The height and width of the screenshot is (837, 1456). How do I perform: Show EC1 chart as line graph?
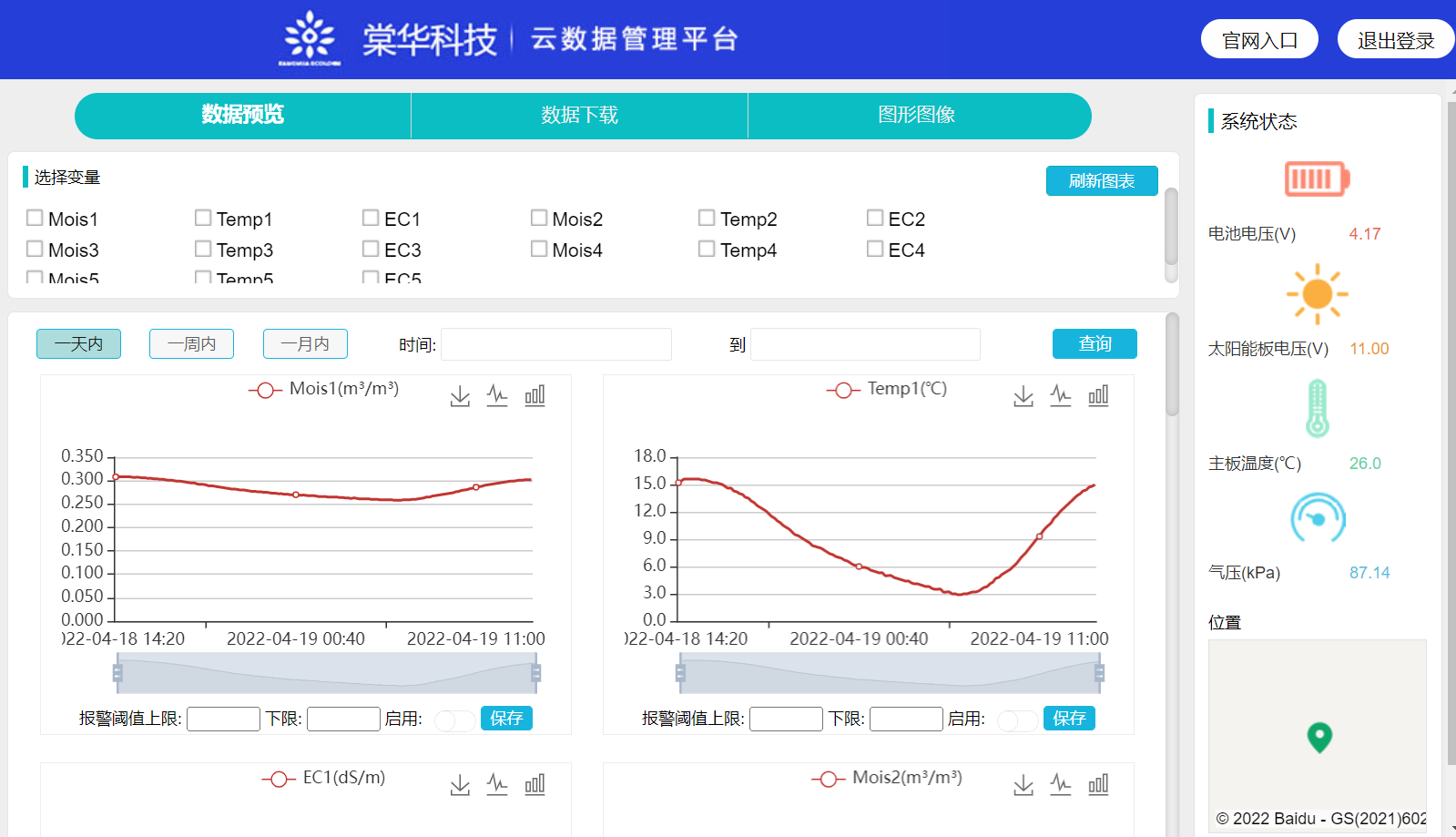click(x=497, y=784)
